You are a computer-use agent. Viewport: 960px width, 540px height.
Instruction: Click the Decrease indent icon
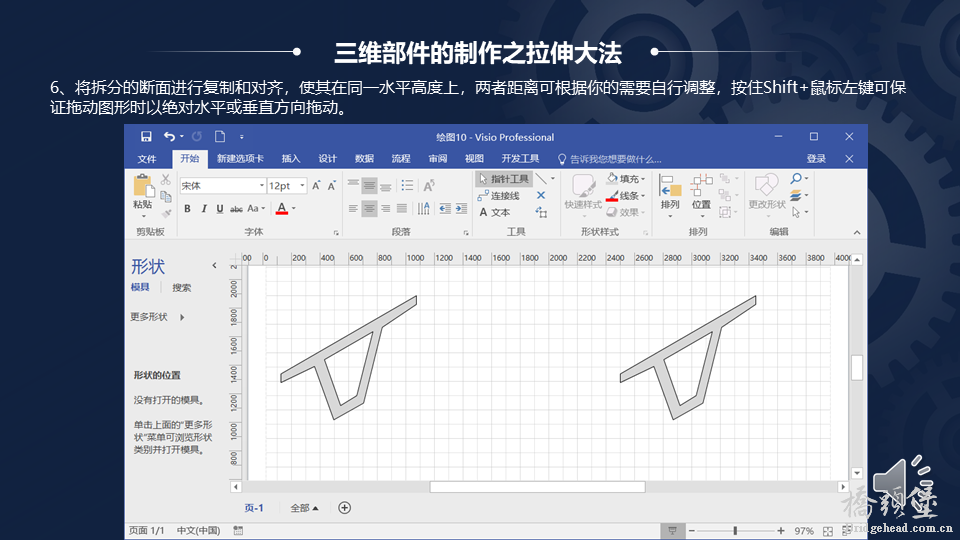pos(444,209)
